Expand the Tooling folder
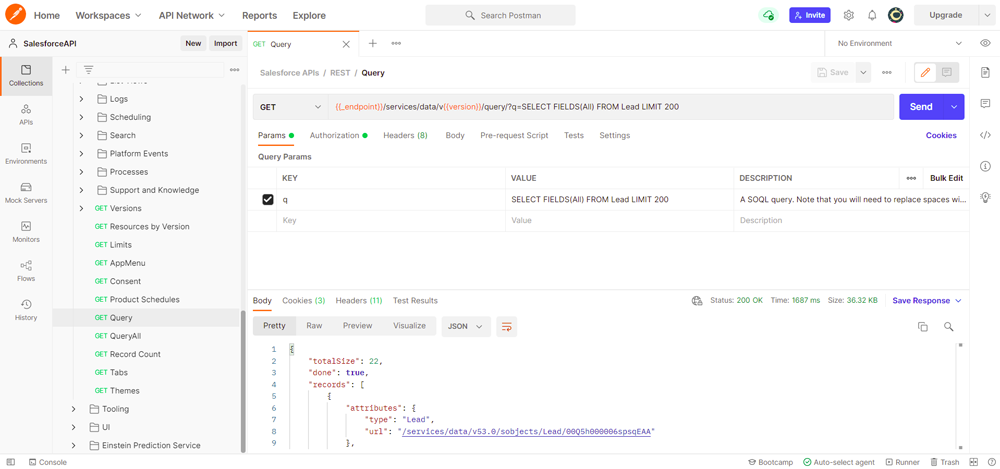Viewport: 1000px width, 469px height. click(x=73, y=409)
